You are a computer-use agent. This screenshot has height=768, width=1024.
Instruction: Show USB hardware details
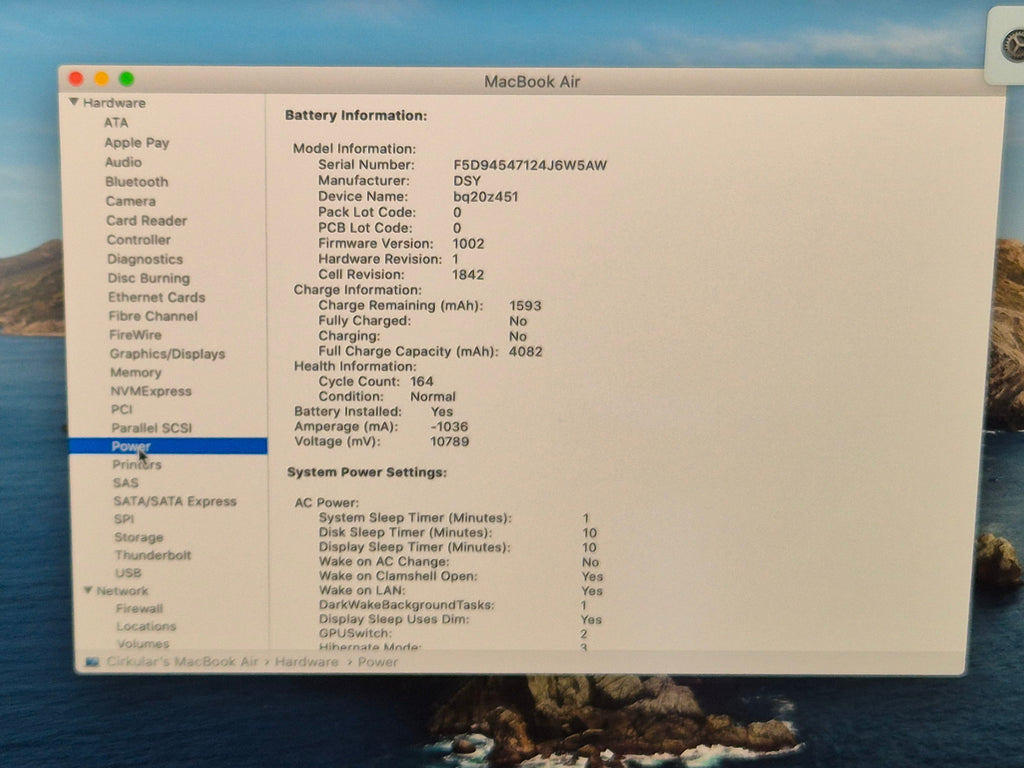point(128,573)
